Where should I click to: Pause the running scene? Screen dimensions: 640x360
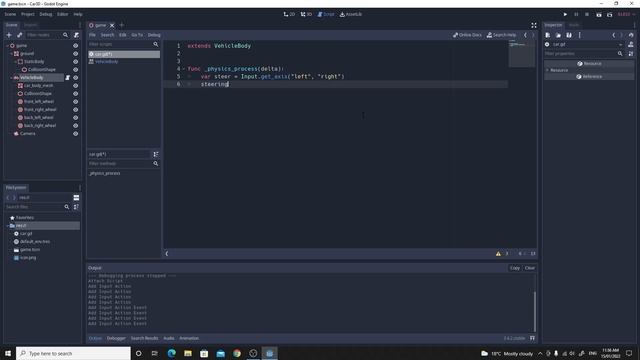pos(576,14)
